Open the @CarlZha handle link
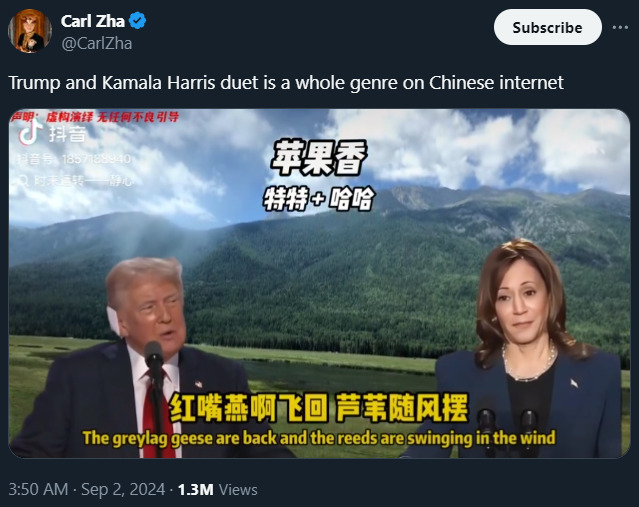639x507 pixels. point(97,43)
